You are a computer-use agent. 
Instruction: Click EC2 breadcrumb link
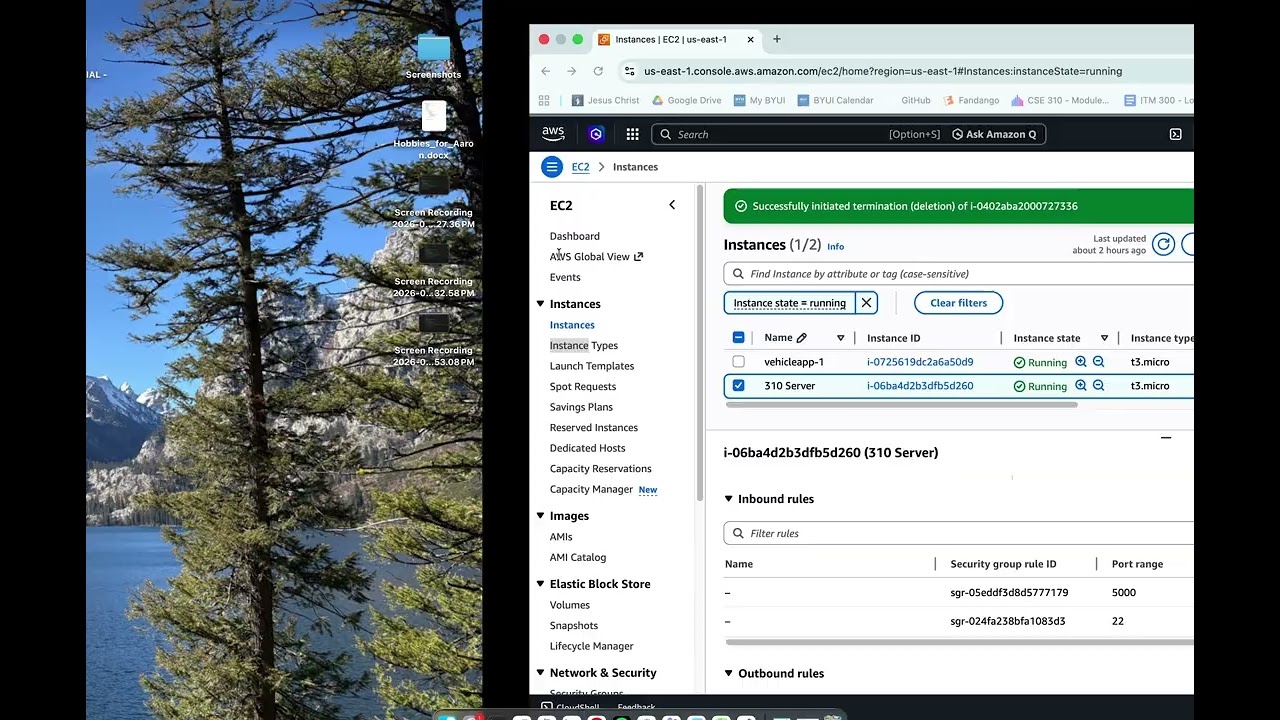580,167
